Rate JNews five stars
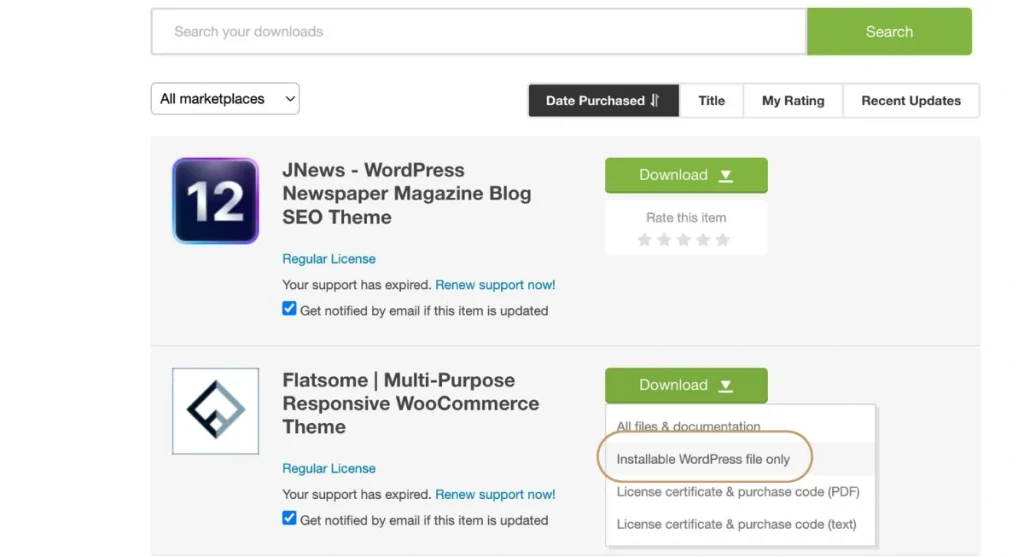Screen dimensions: 1024x557 point(722,240)
